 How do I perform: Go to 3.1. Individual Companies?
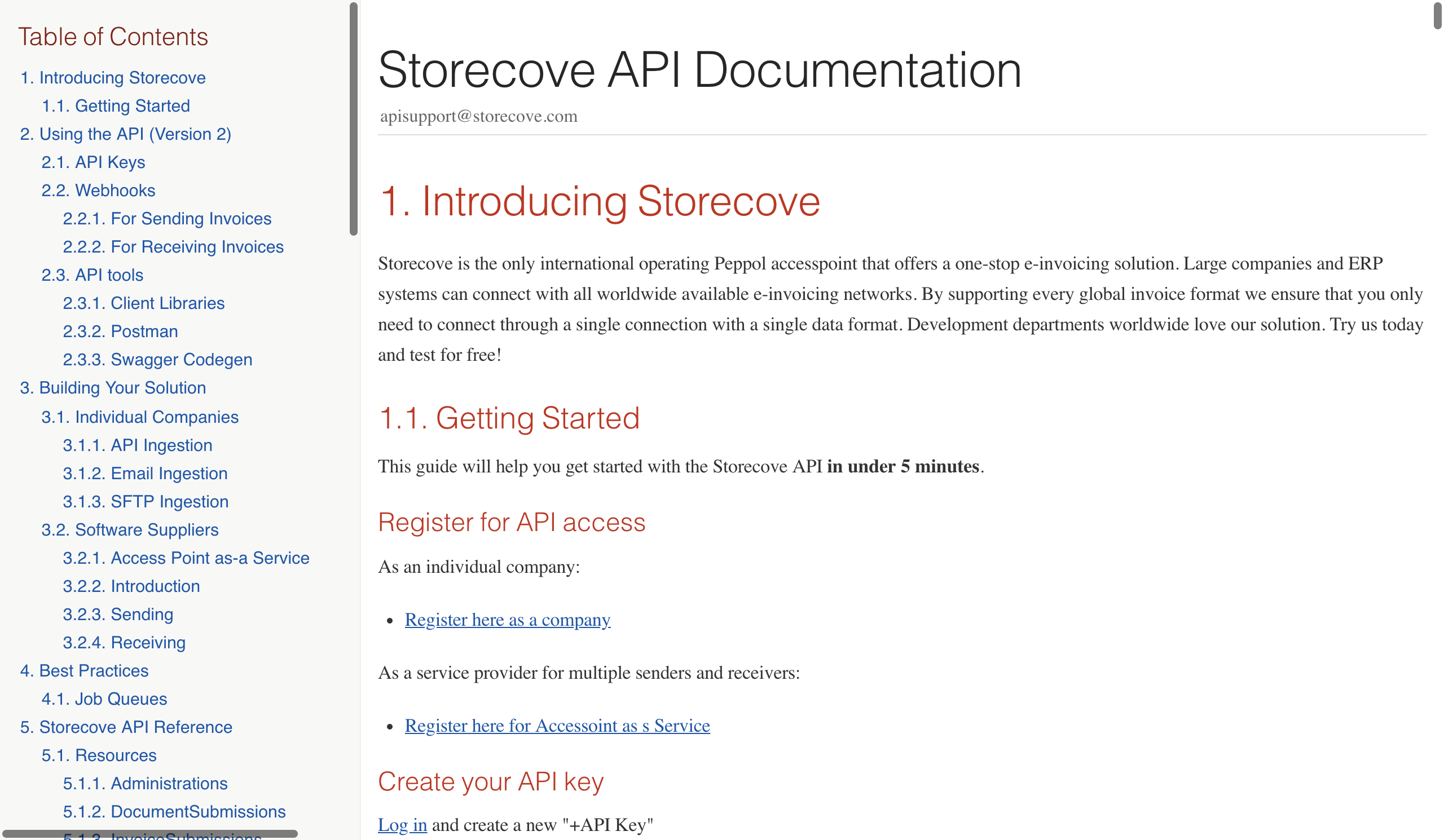pos(140,417)
